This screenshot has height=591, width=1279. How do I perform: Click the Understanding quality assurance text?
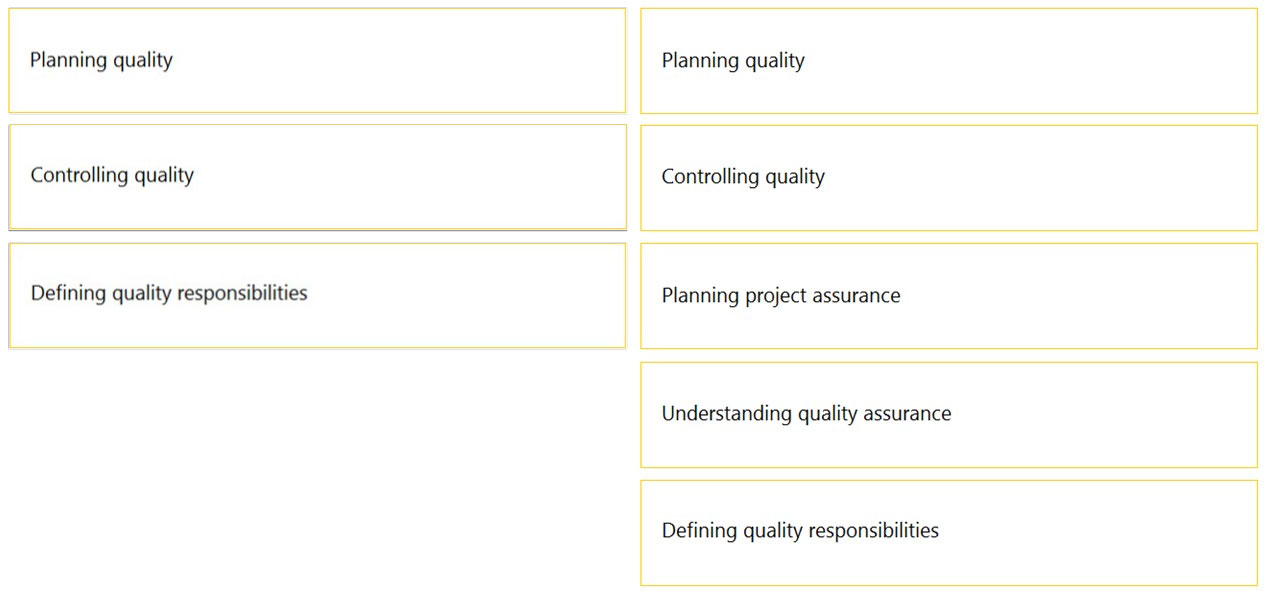(806, 414)
